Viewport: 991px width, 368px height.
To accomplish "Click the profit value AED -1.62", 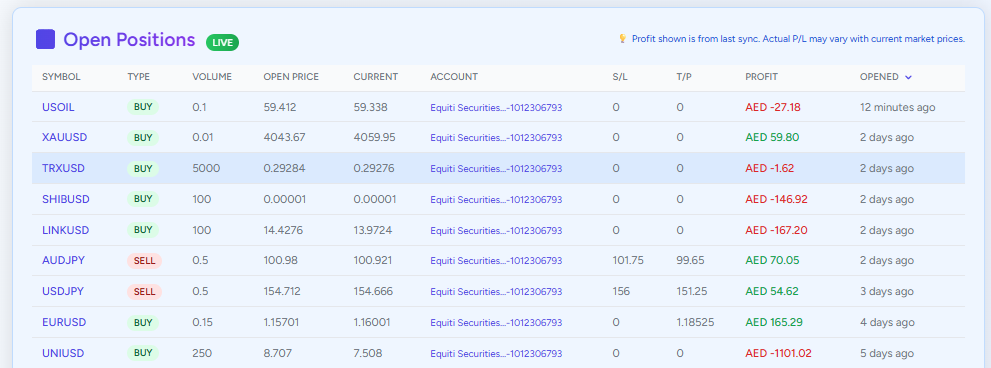I will pyautogui.click(x=770, y=168).
